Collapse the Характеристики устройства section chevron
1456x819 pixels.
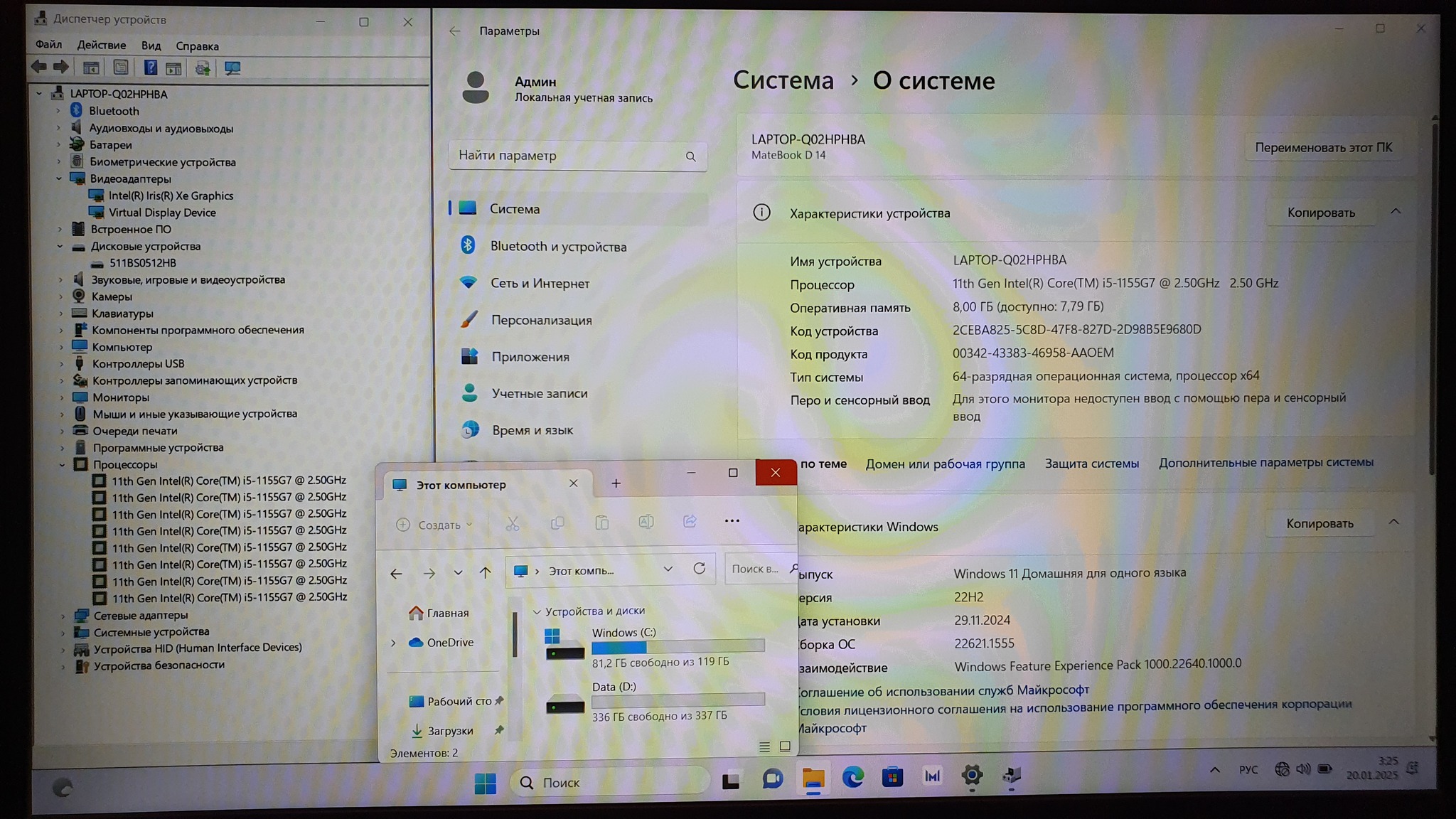pos(1395,212)
